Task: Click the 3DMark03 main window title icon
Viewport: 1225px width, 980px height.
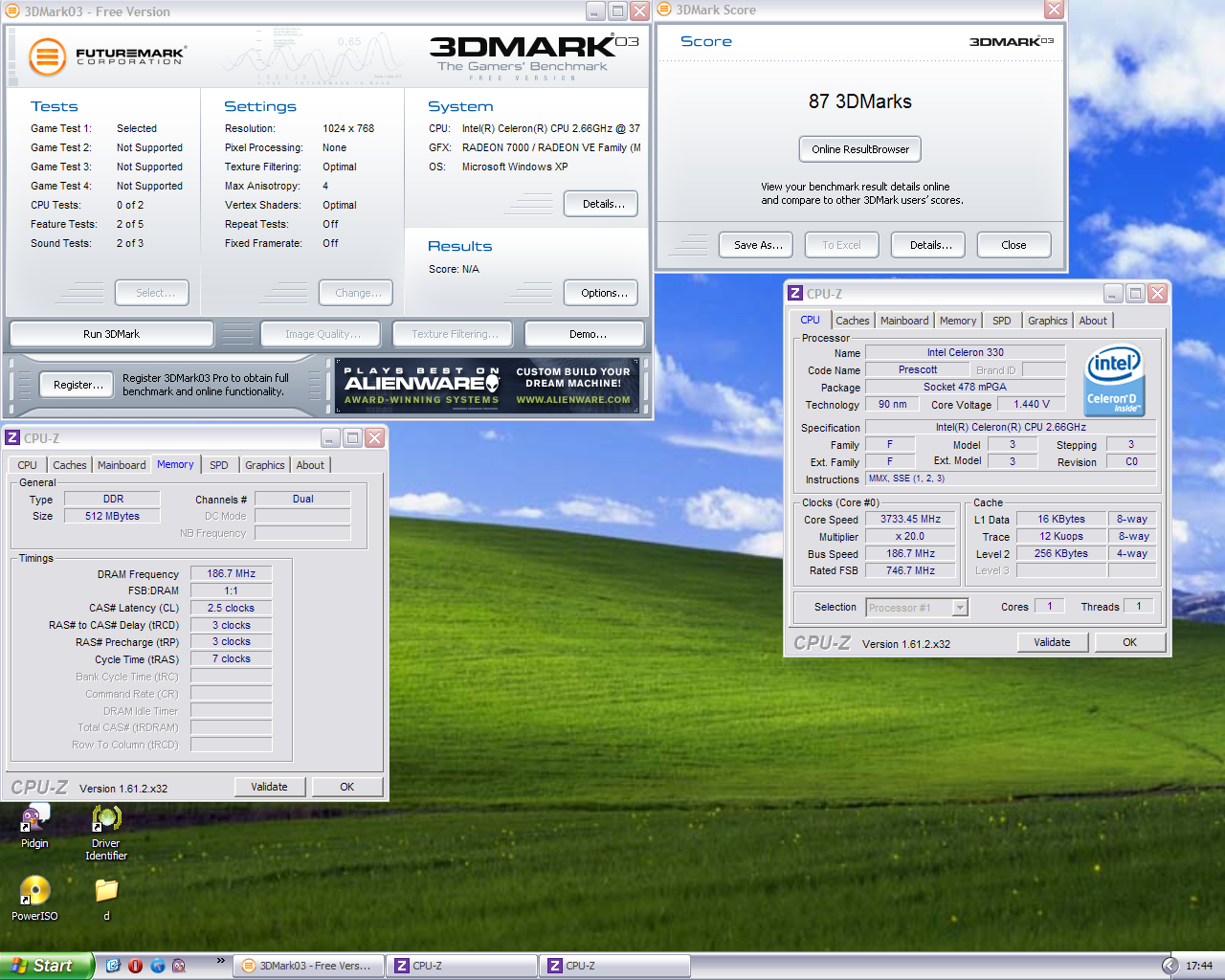Action: (x=12, y=11)
